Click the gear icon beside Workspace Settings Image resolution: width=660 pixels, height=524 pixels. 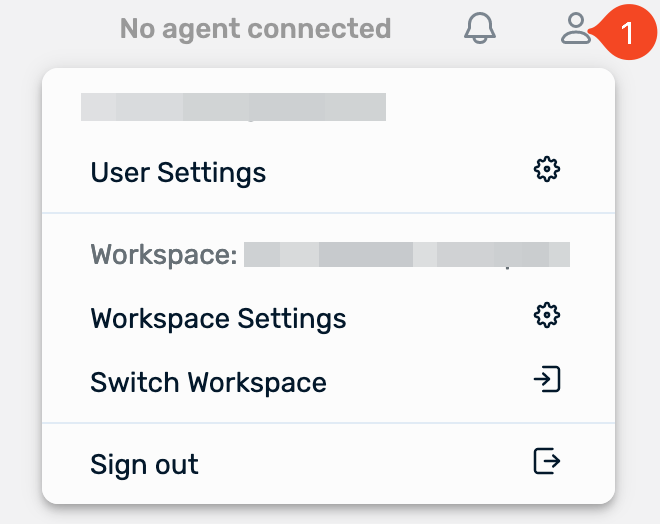click(x=546, y=316)
